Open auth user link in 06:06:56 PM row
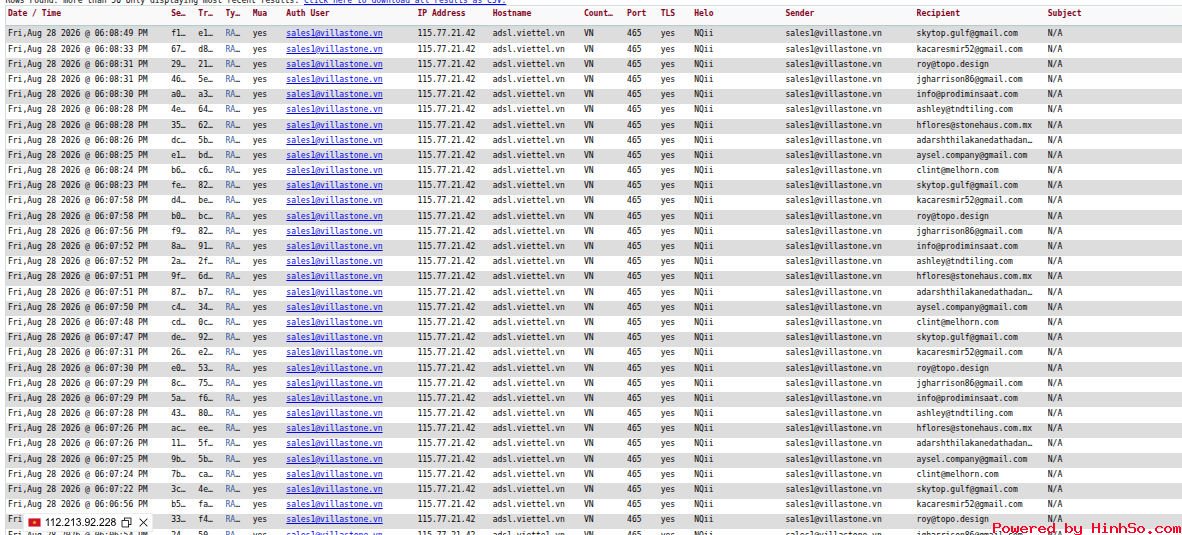The width and height of the screenshot is (1182, 535). click(334, 504)
